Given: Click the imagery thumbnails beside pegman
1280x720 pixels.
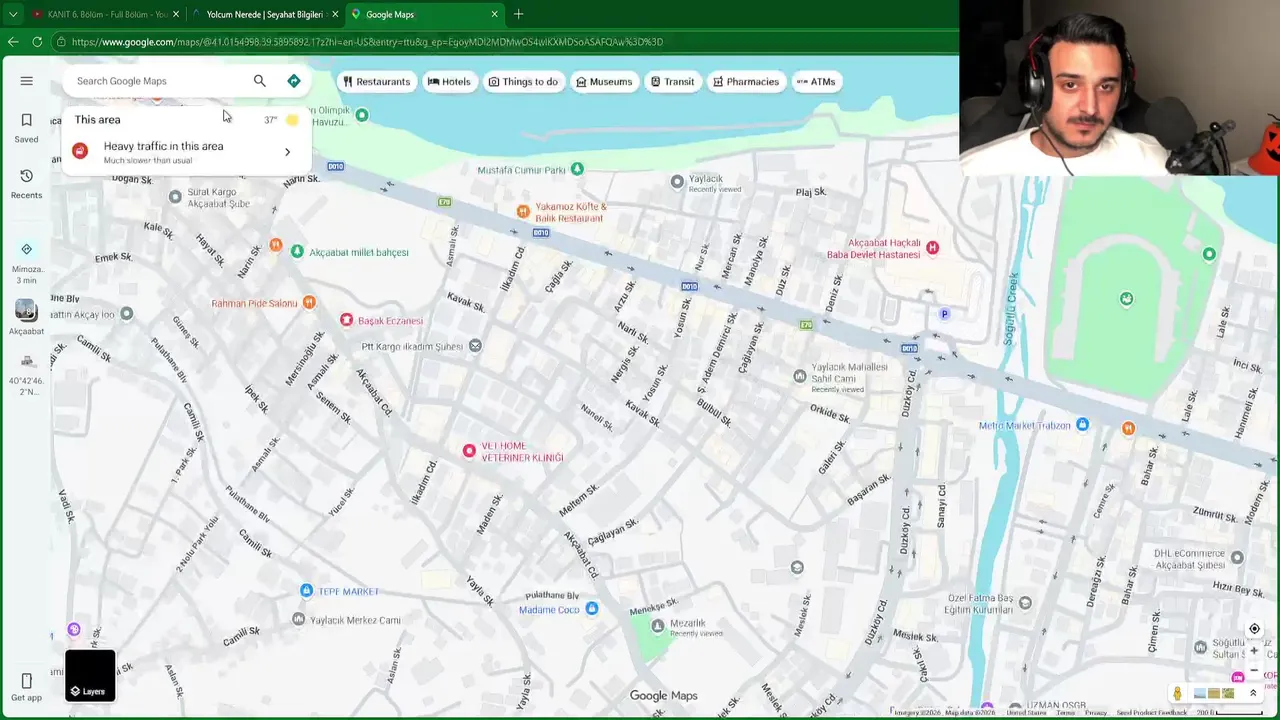Looking at the screenshot, I should (1214, 693).
